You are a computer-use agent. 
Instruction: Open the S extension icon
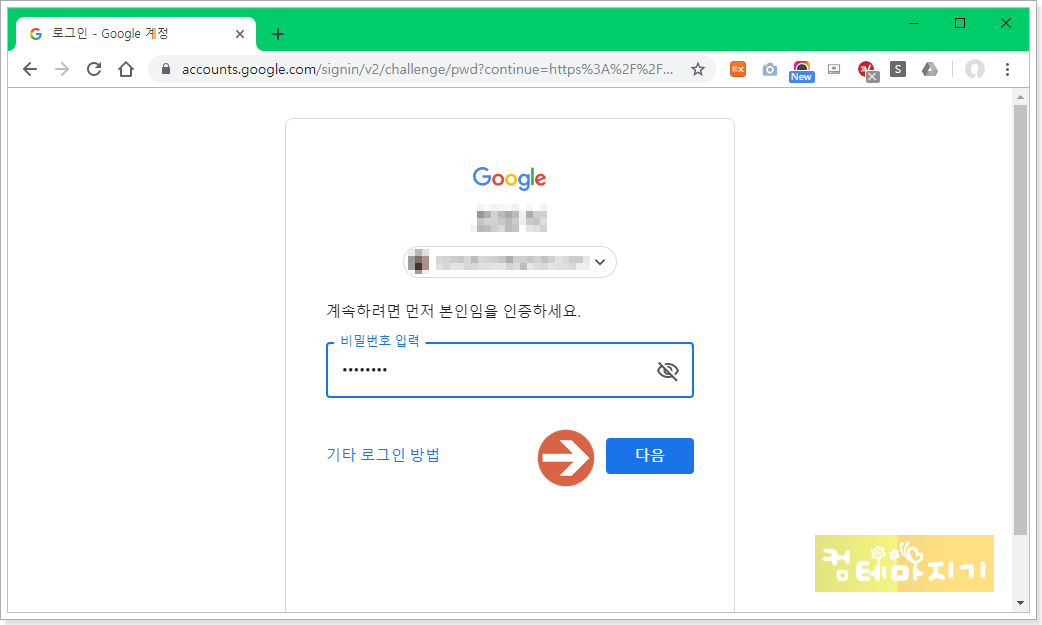(898, 69)
